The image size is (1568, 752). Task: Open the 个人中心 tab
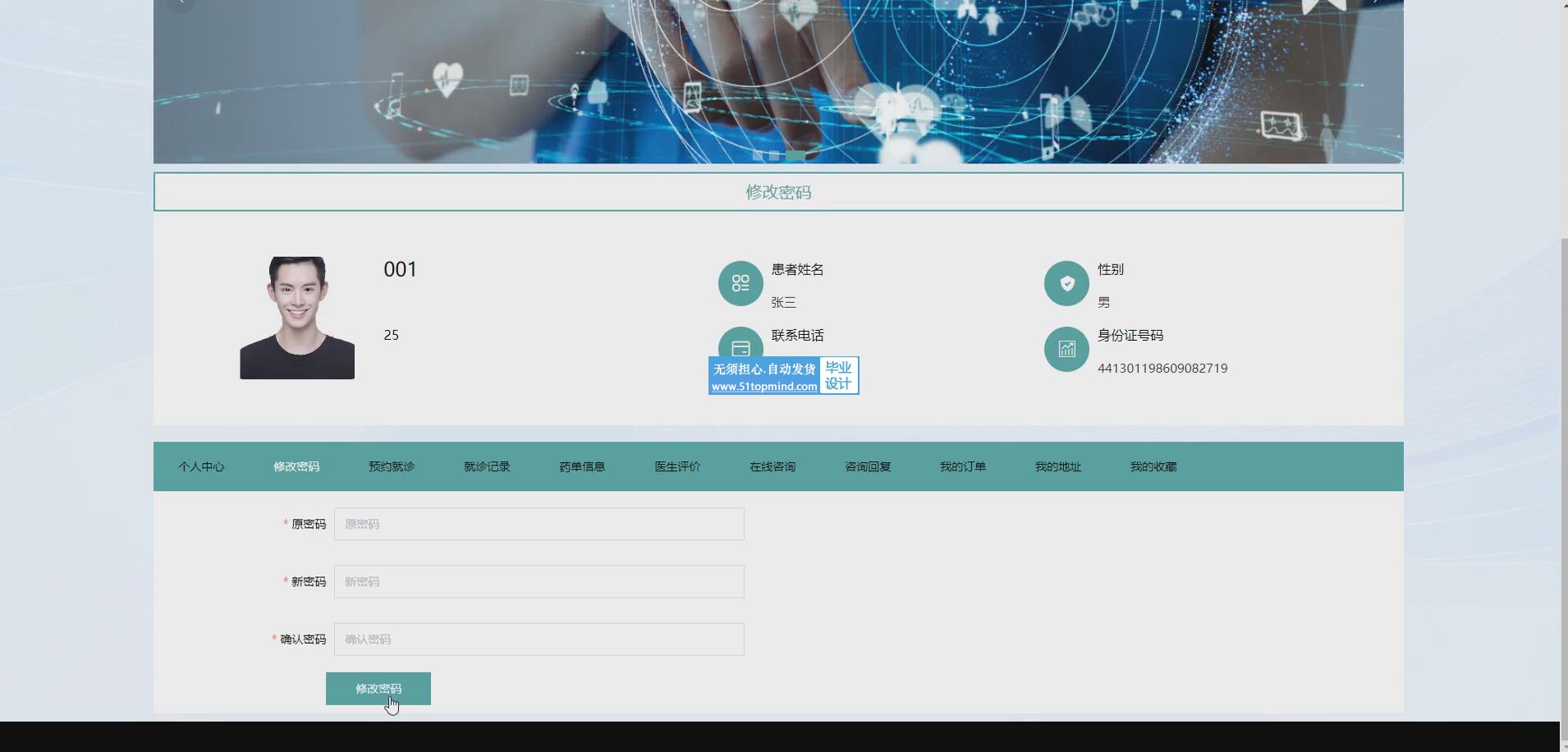[x=201, y=466]
